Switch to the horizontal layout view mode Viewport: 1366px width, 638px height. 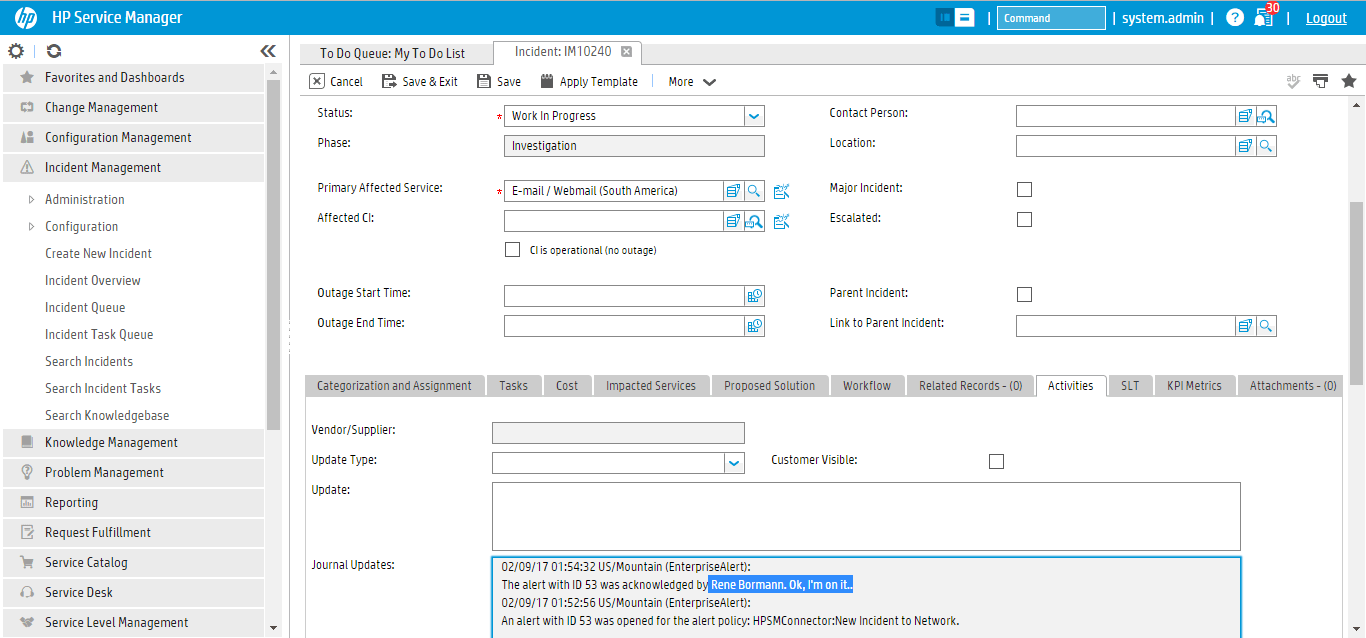click(x=965, y=17)
